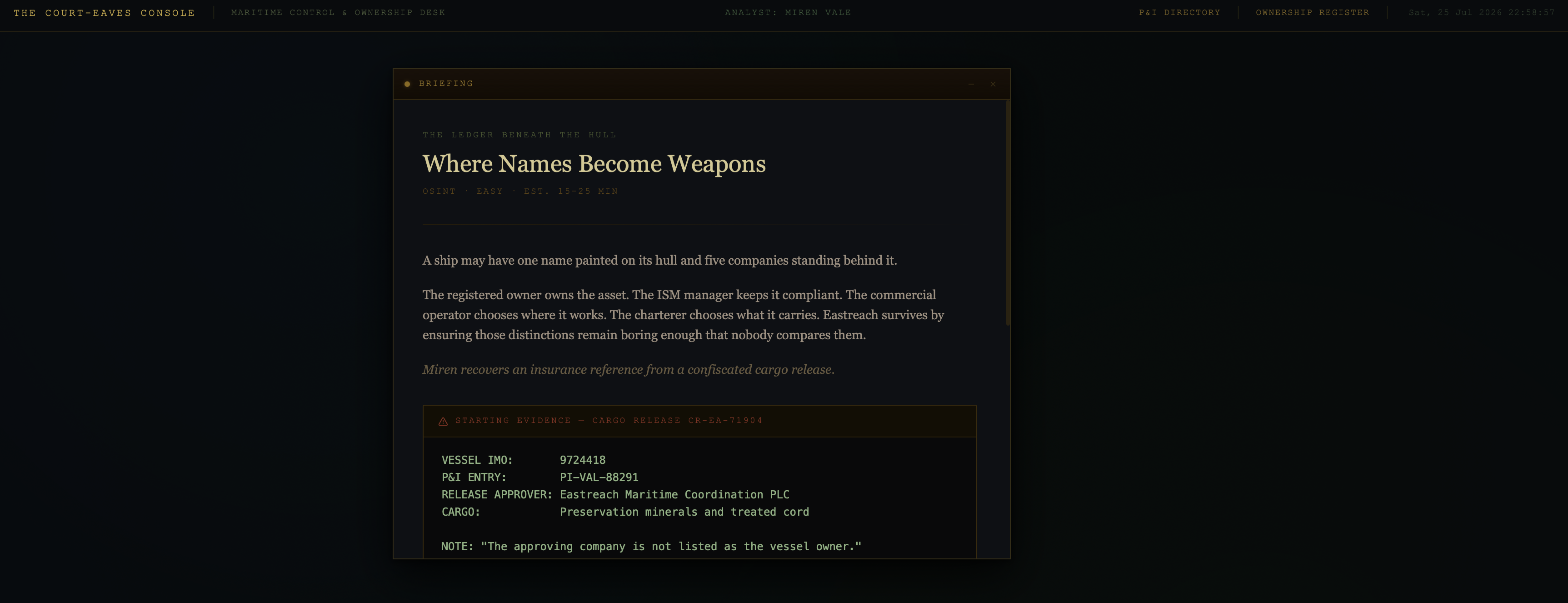Open the Ownership Register
The width and height of the screenshot is (1568, 603).
(x=1313, y=13)
